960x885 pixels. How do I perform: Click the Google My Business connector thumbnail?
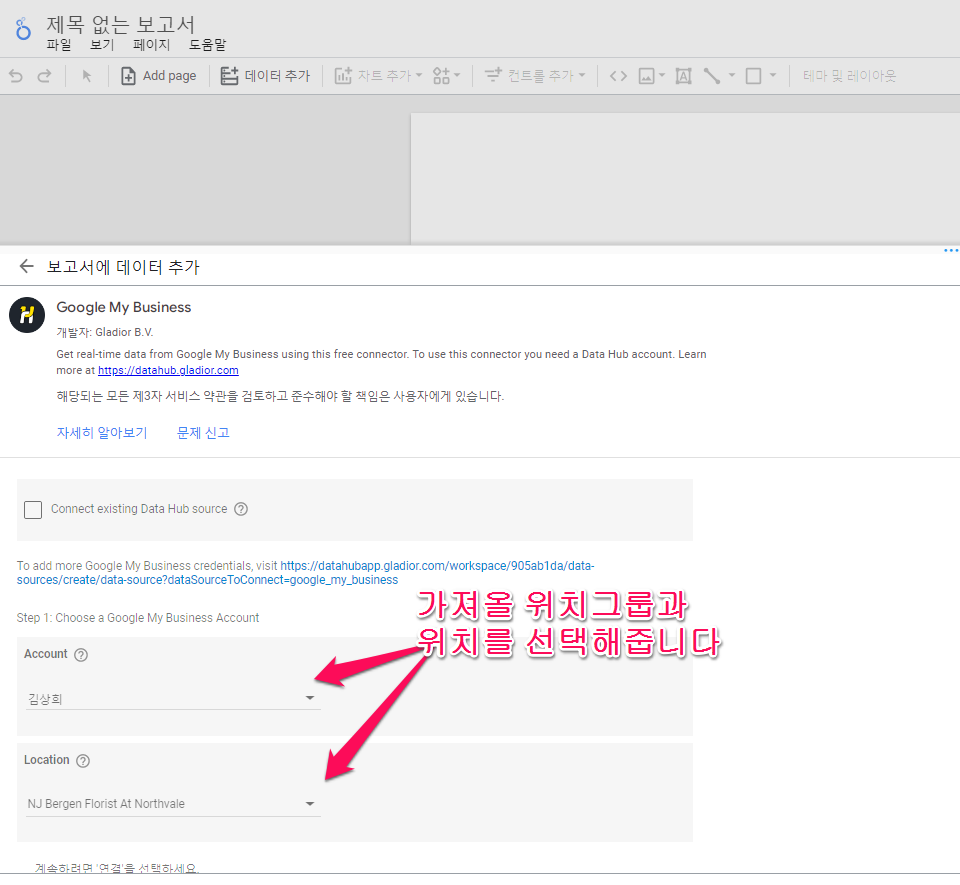click(26, 315)
